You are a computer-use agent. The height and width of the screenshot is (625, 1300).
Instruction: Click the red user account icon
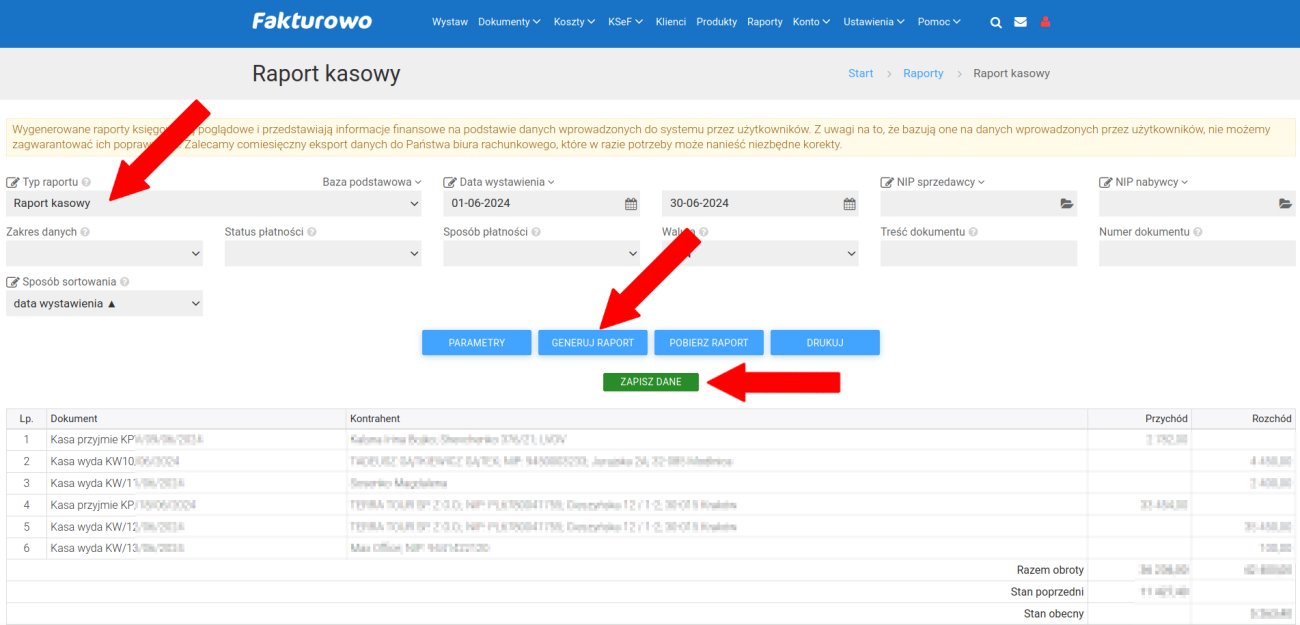click(x=1046, y=22)
